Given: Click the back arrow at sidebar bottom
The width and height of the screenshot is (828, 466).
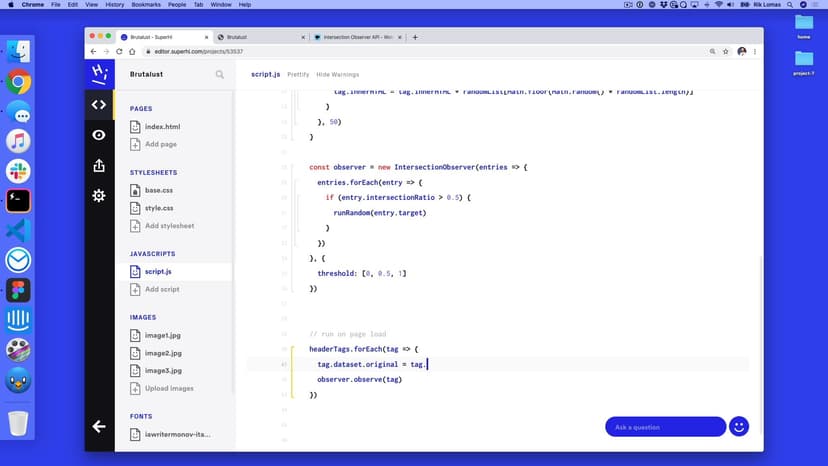Looking at the screenshot, I should point(98,426).
